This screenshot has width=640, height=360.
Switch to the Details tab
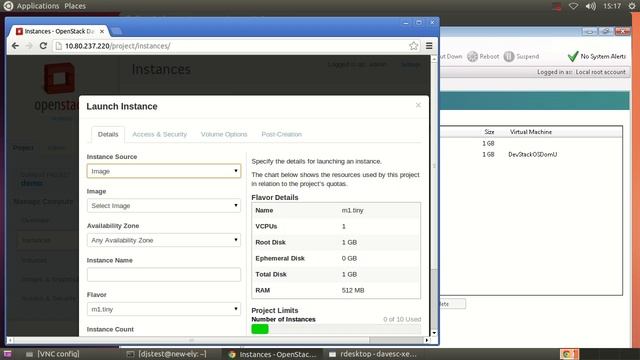tap(108, 134)
